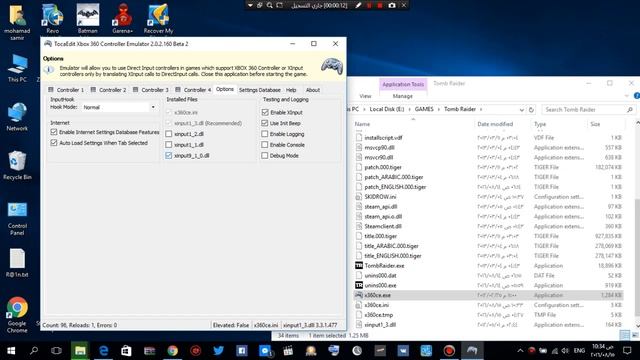
Task: Open Task View on the taskbar
Action: pyautogui.click(x=56, y=351)
